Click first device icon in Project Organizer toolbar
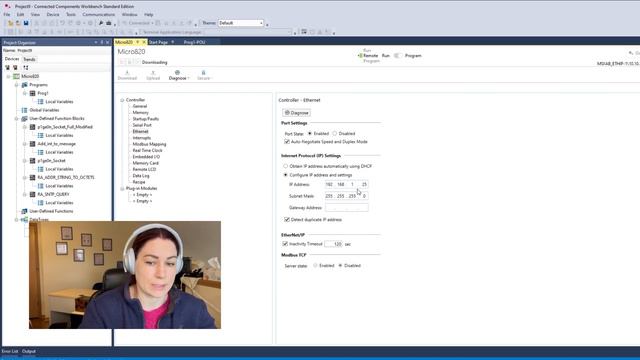640x360 pixels. tap(7, 67)
